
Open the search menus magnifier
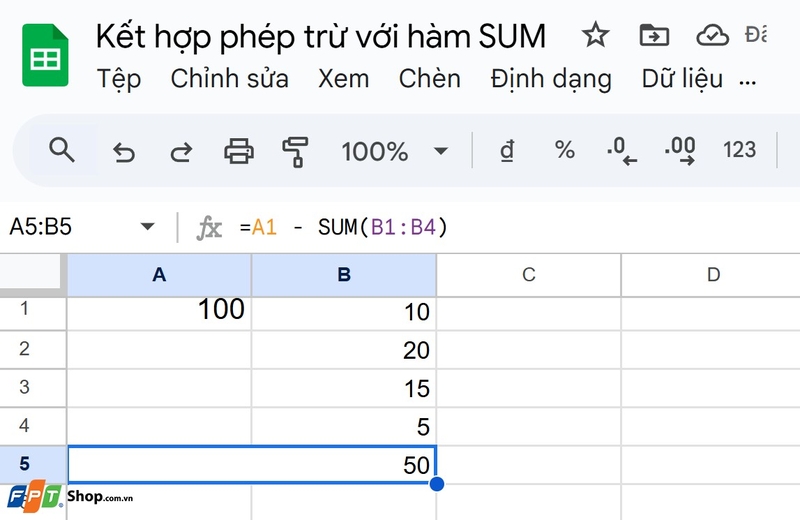click(62, 150)
